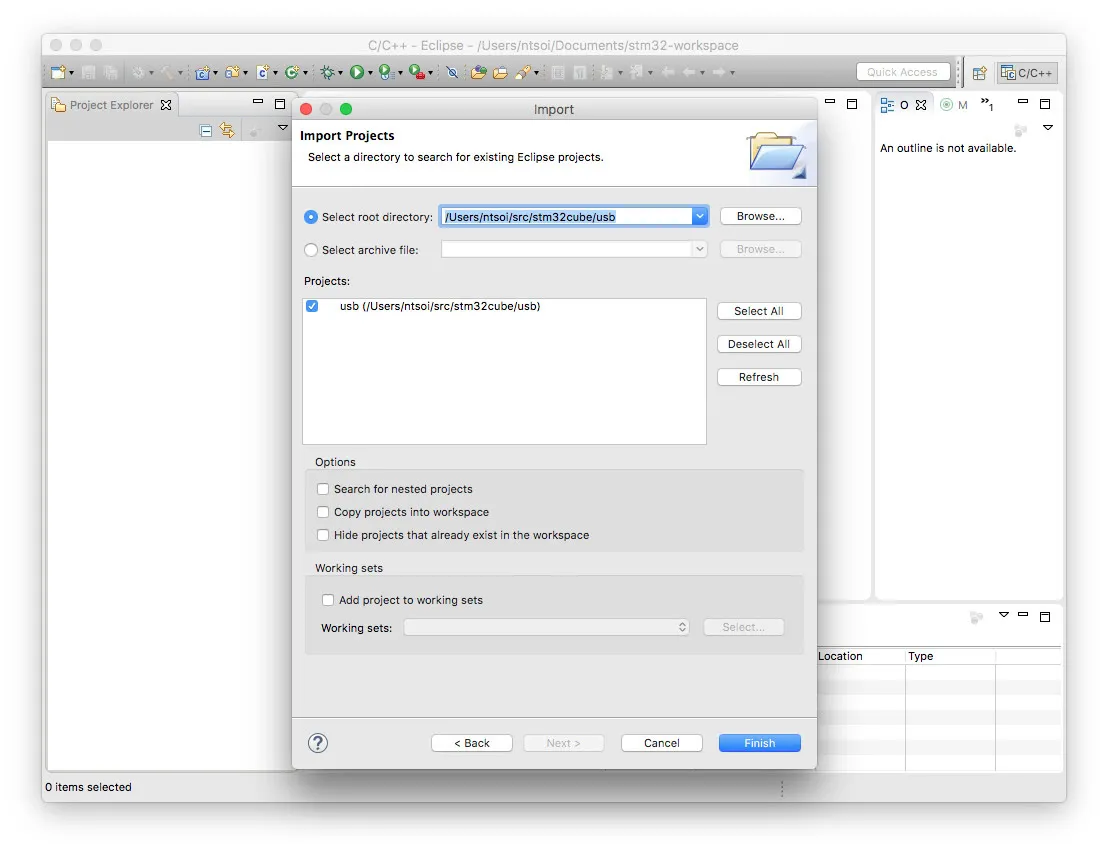Expand the root directory dropdown arrow
The width and height of the screenshot is (1108, 852).
tap(699, 216)
